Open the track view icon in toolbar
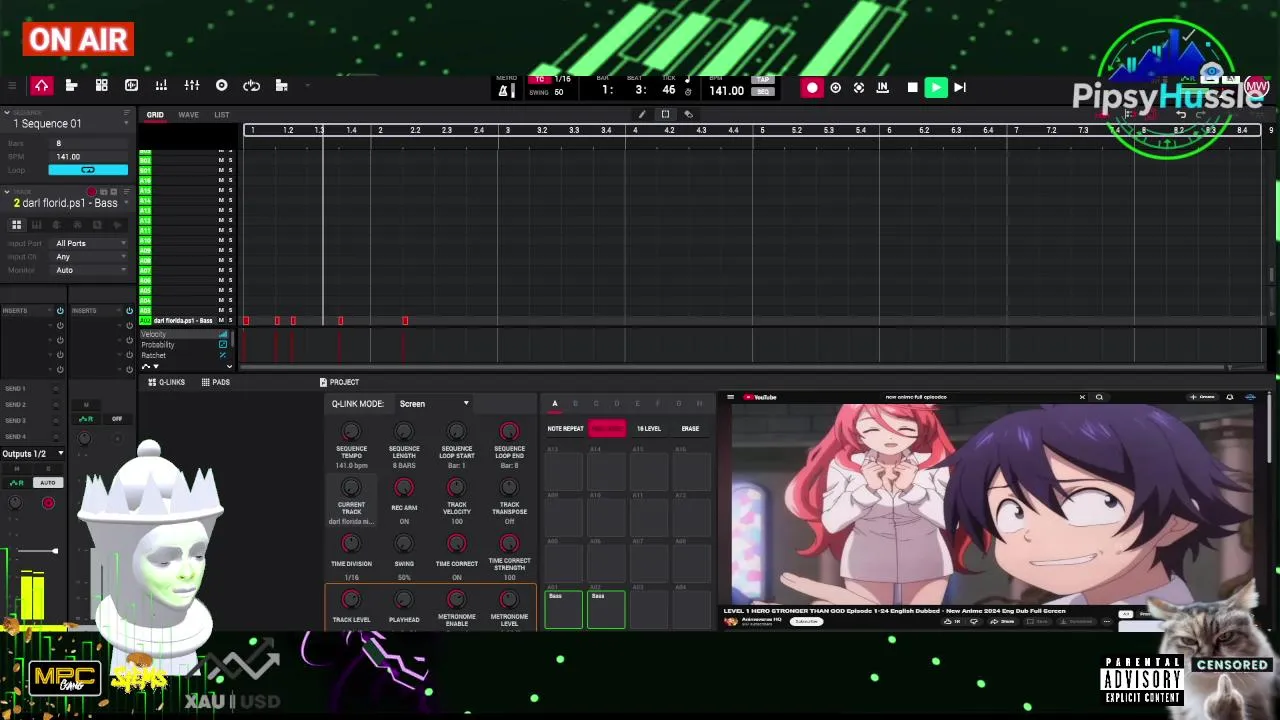The height and width of the screenshot is (720, 1280). click(x=71, y=86)
